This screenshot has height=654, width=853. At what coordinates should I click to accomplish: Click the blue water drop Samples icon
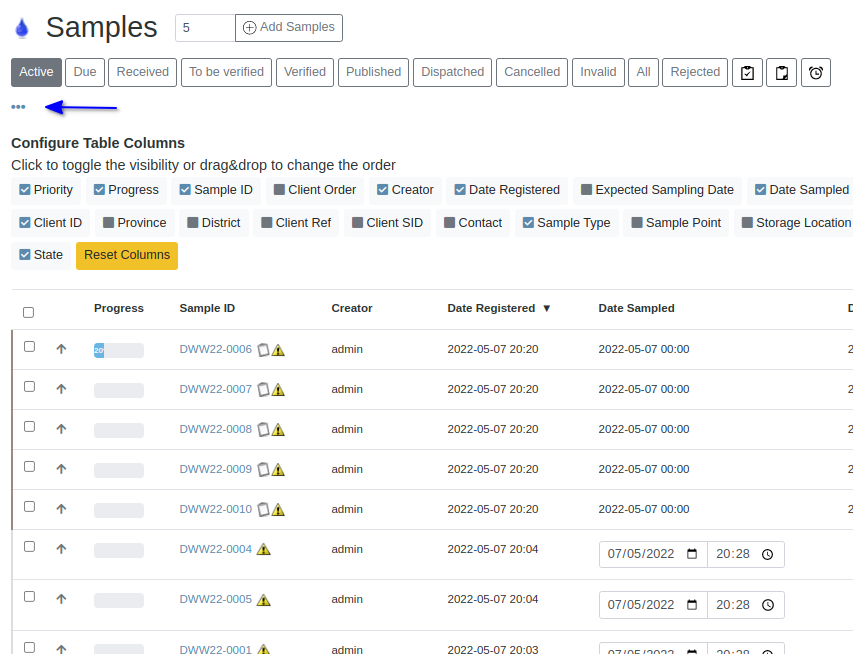click(x=22, y=28)
